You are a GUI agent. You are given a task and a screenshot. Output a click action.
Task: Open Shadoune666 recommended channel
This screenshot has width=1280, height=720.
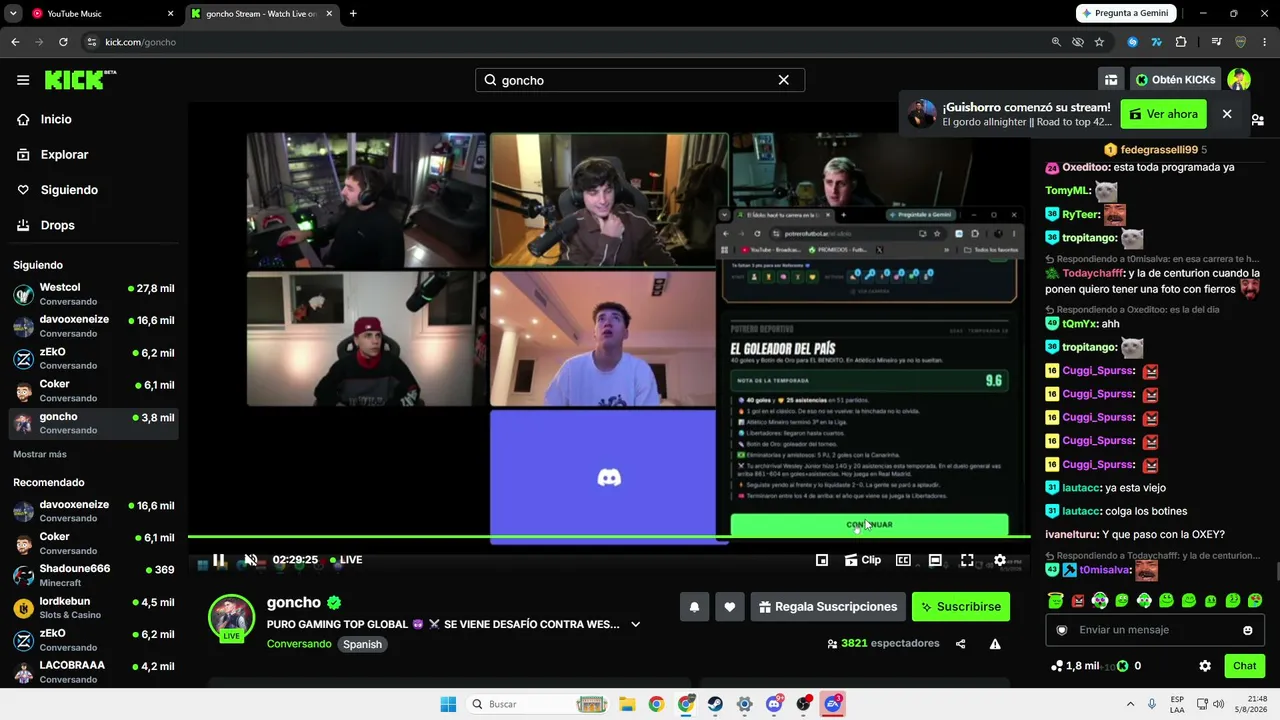[x=94, y=575]
